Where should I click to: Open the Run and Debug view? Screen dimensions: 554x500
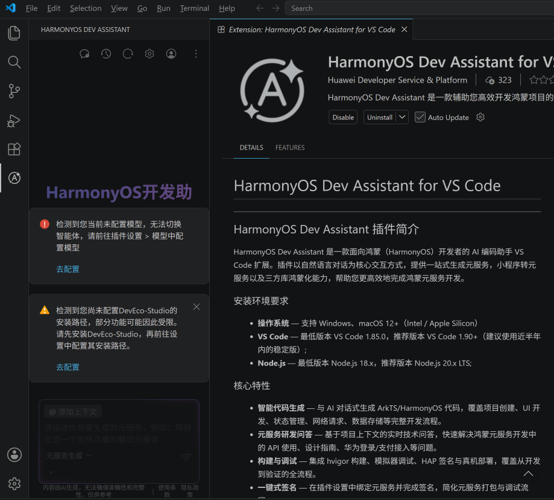(x=14, y=120)
